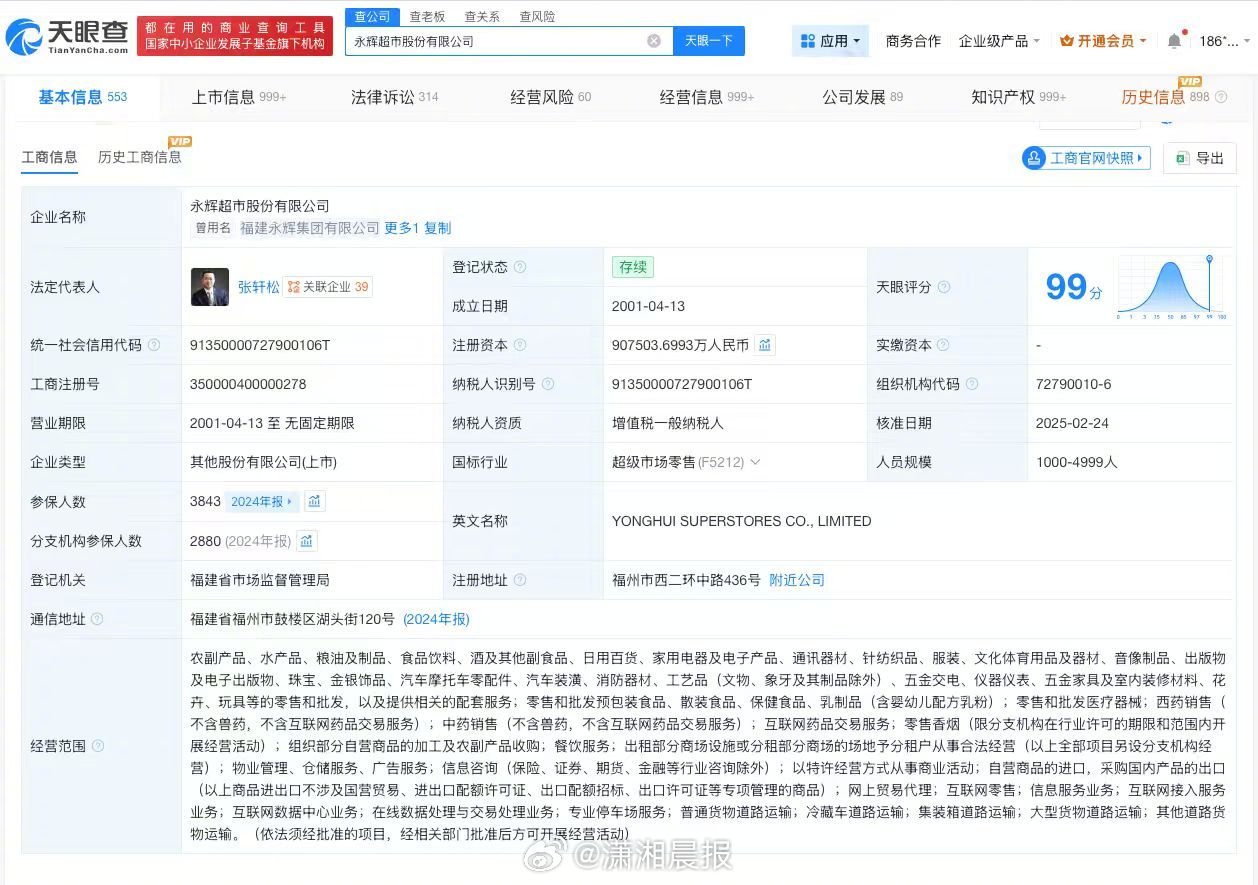Image resolution: width=1258 pixels, height=885 pixels.
Task: Expand the 超级市场零售 industry chevron
Action: click(x=755, y=462)
